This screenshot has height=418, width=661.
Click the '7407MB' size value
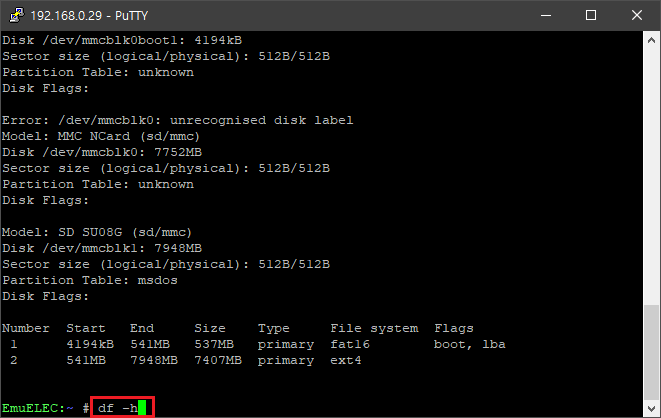tap(218, 361)
